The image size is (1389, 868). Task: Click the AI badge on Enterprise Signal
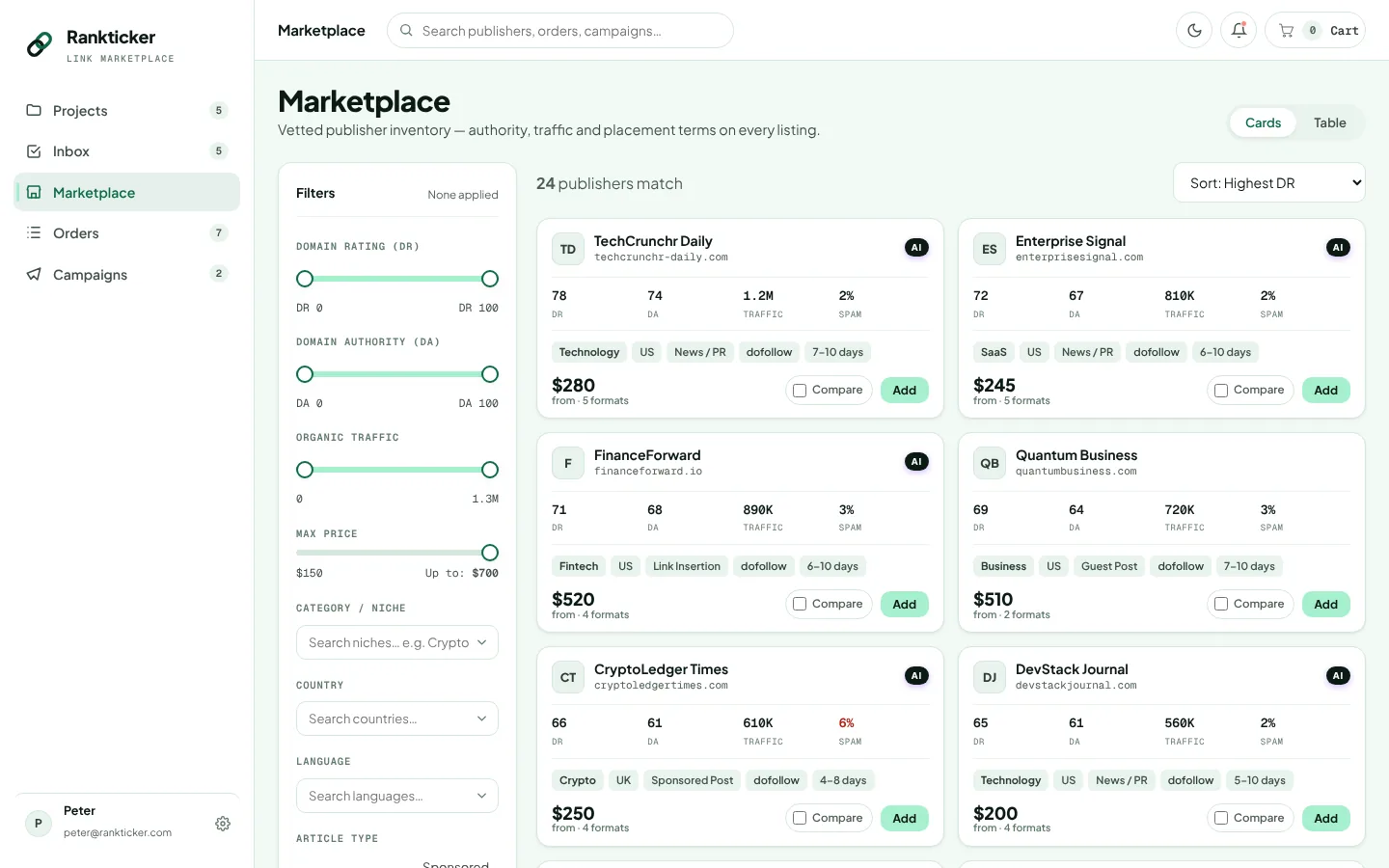click(x=1338, y=248)
